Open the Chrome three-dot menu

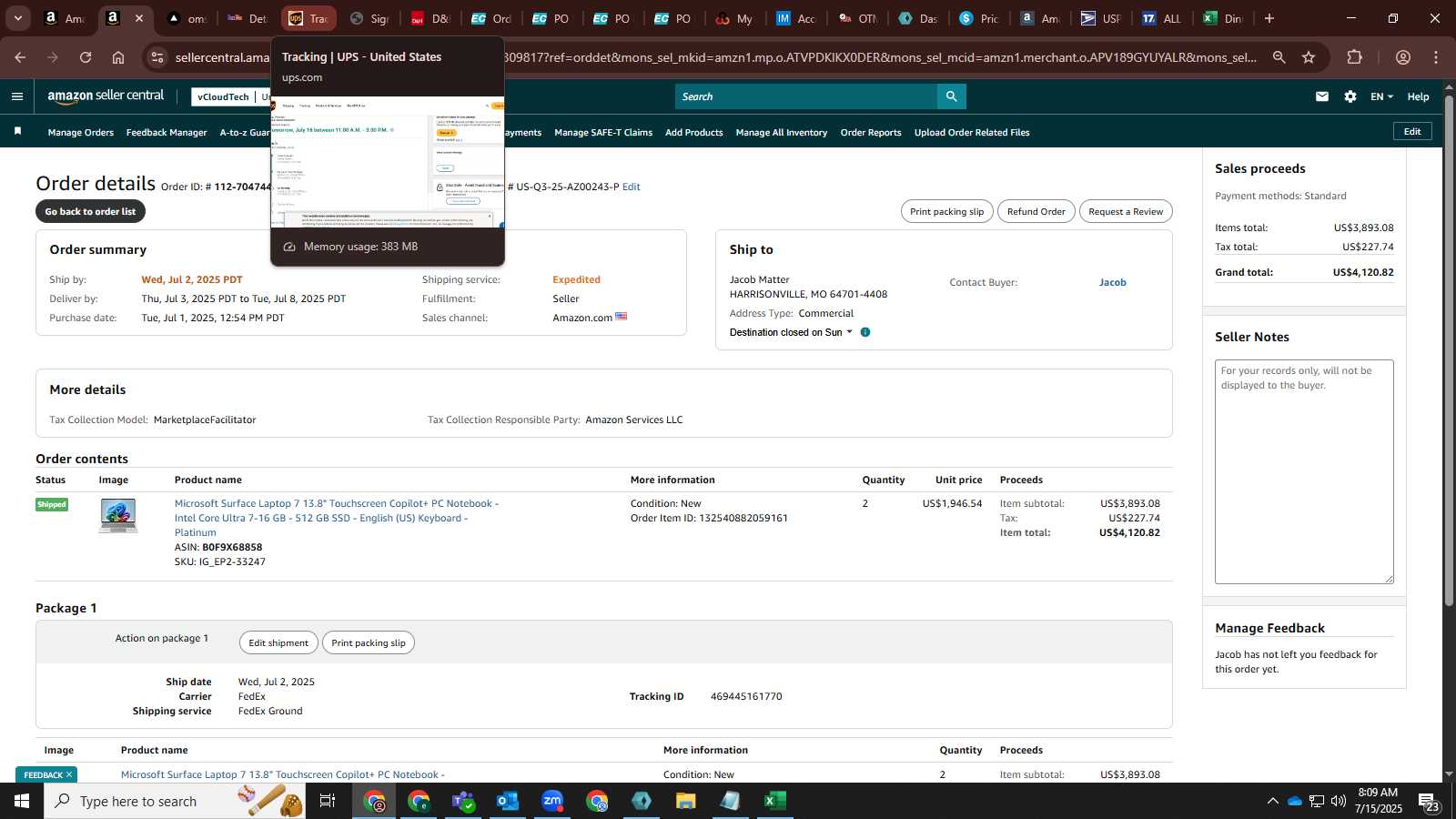1436,57
